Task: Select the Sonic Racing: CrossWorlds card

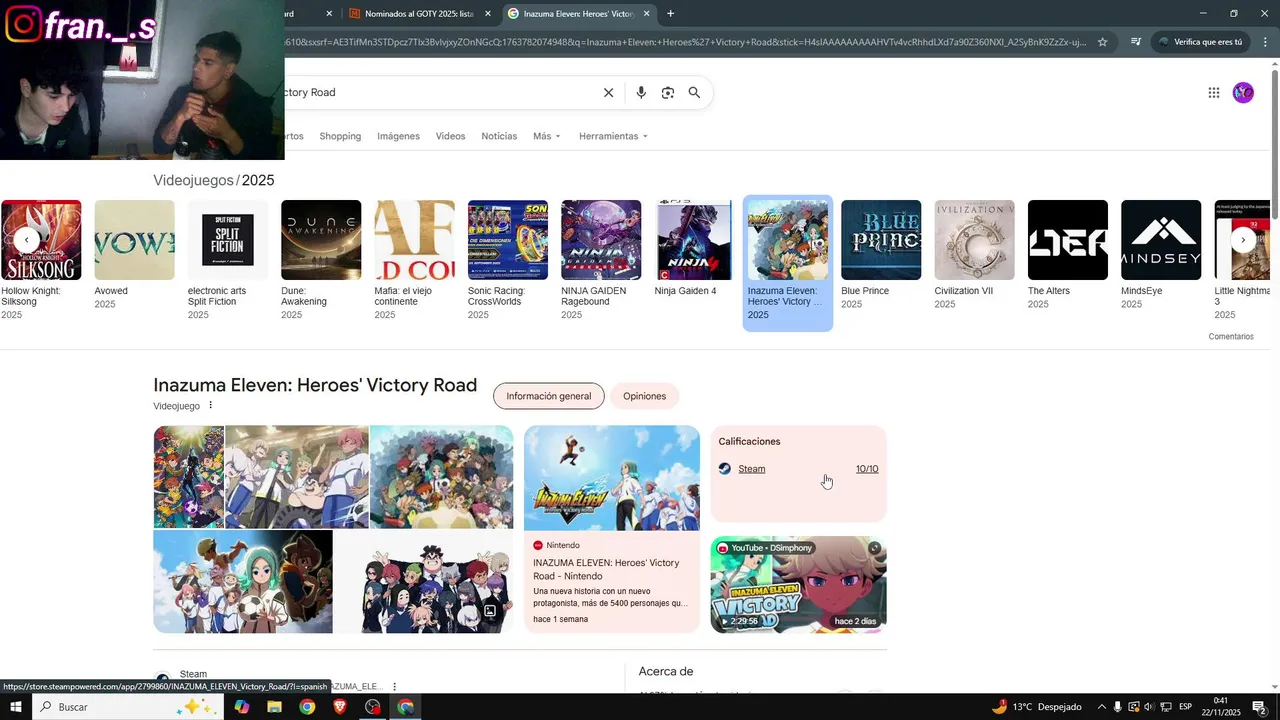Action: [x=508, y=260]
